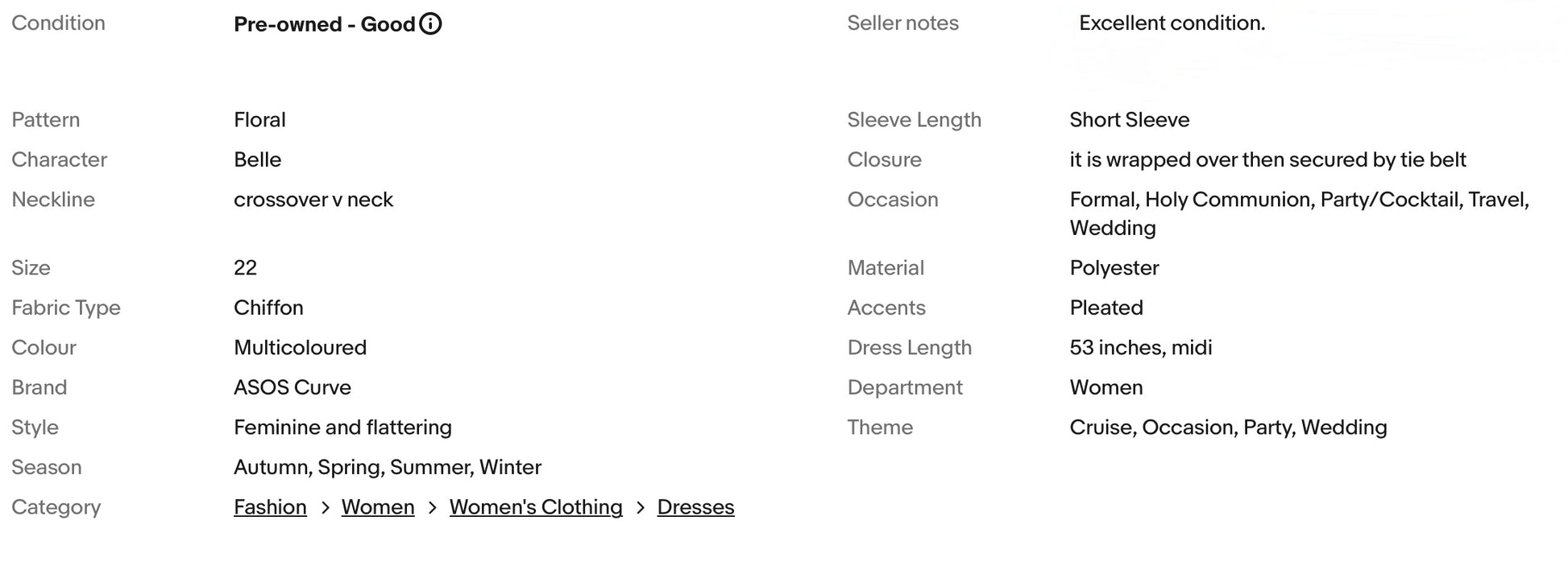The height and width of the screenshot is (566, 1568).
Task: Click the Seller notes label
Action: [902, 23]
